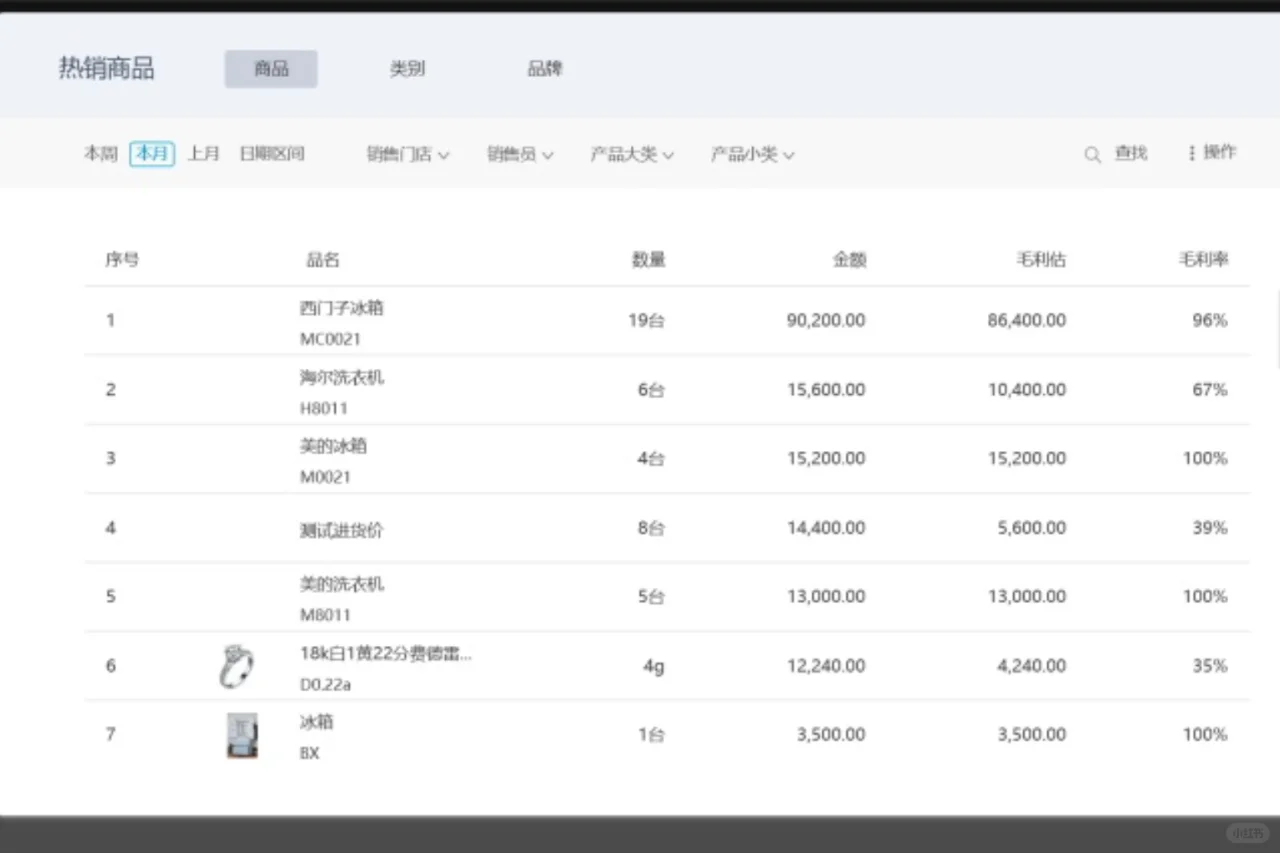The image size is (1280, 853).
Task: Select product name 美的洗衣机
Action: point(341,584)
